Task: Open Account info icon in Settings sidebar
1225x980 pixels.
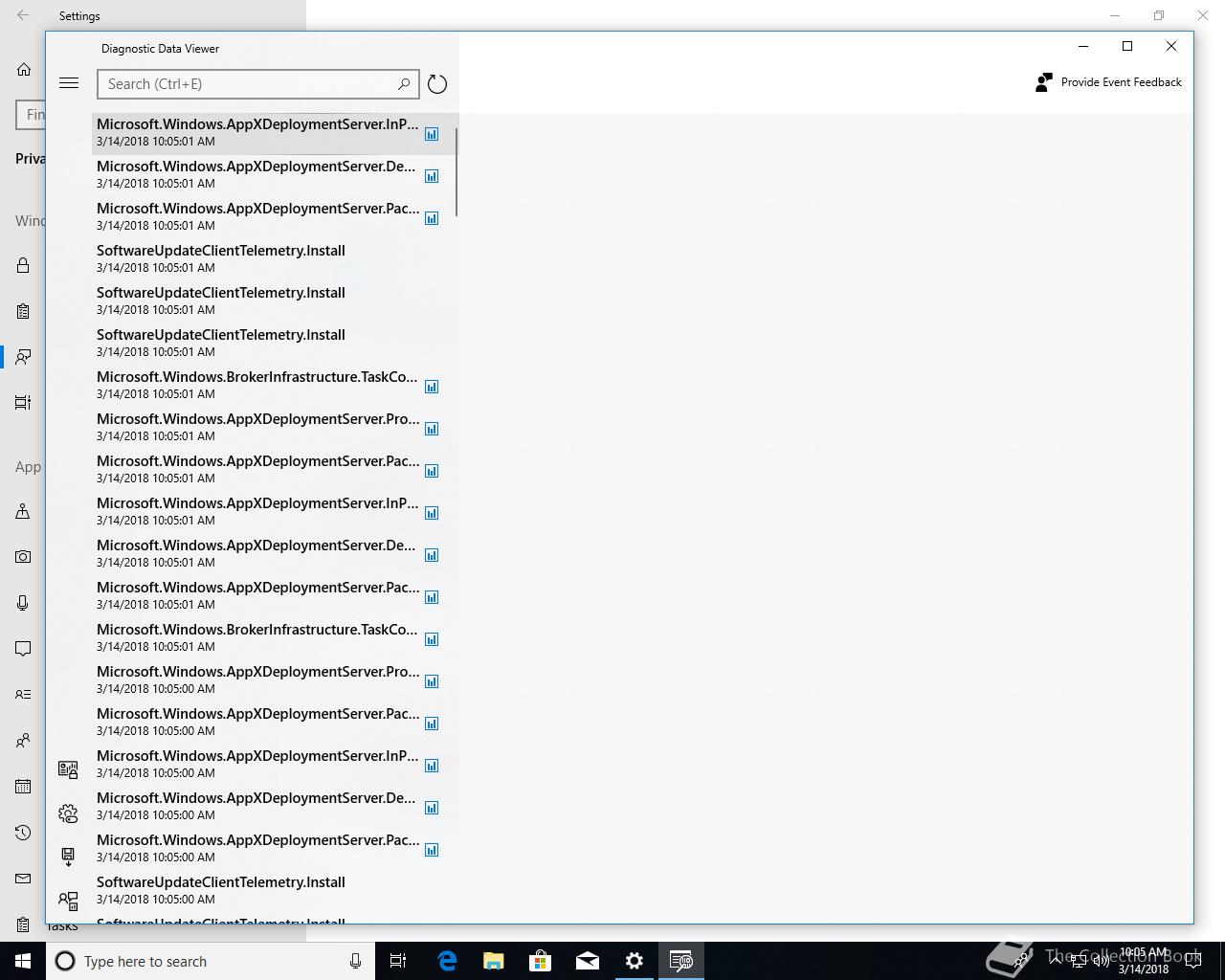Action: (x=23, y=695)
